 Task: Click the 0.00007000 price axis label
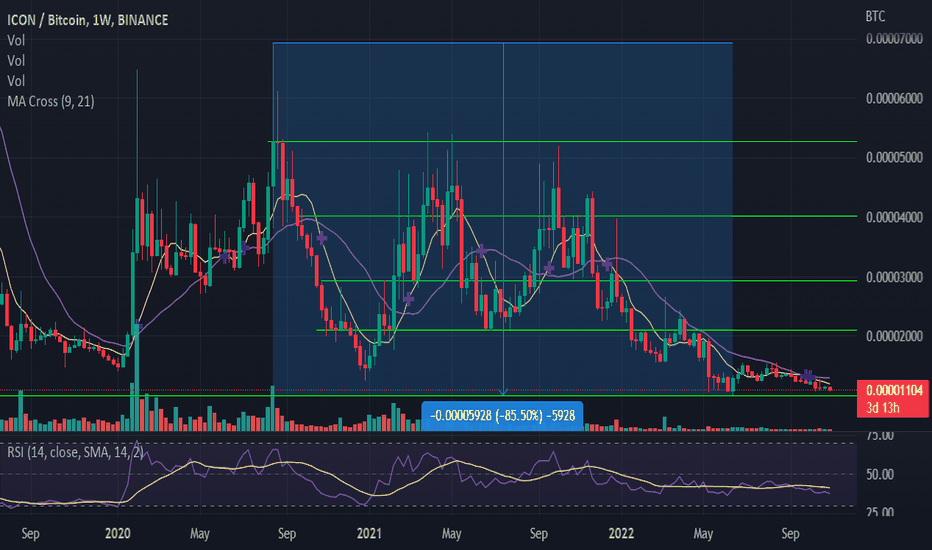(894, 39)
